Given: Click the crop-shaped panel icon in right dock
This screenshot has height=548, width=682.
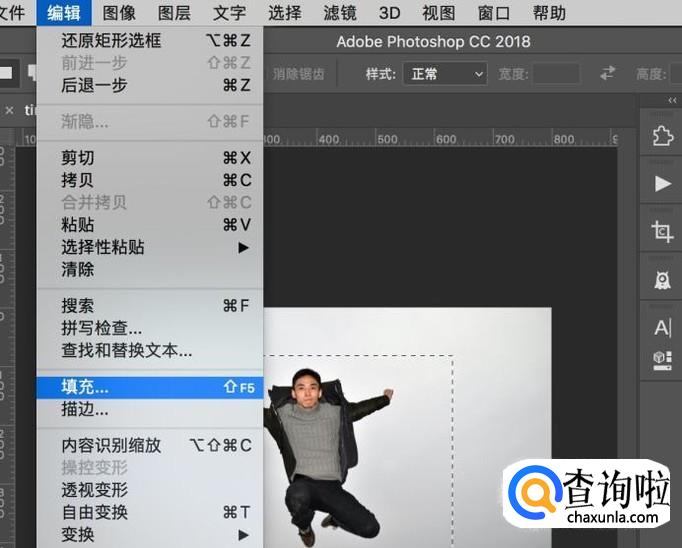Looking at the screenshot, I should (x=662, y=231).
